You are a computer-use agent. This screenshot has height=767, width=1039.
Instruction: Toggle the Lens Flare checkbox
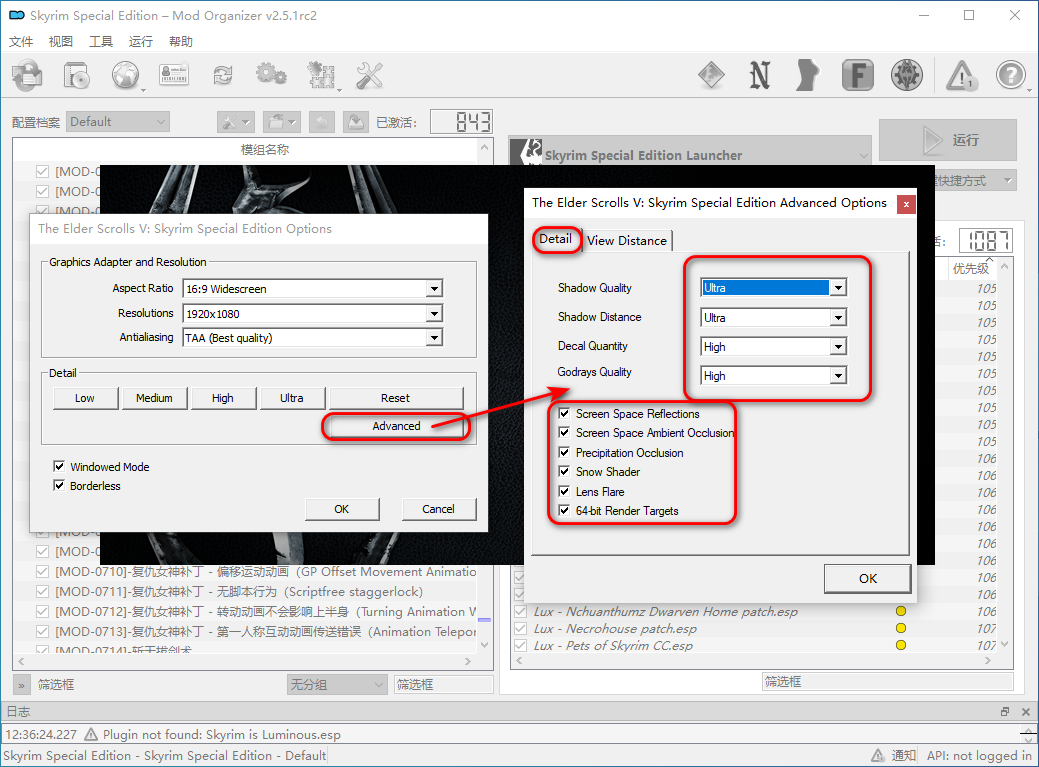click(565, 492)
